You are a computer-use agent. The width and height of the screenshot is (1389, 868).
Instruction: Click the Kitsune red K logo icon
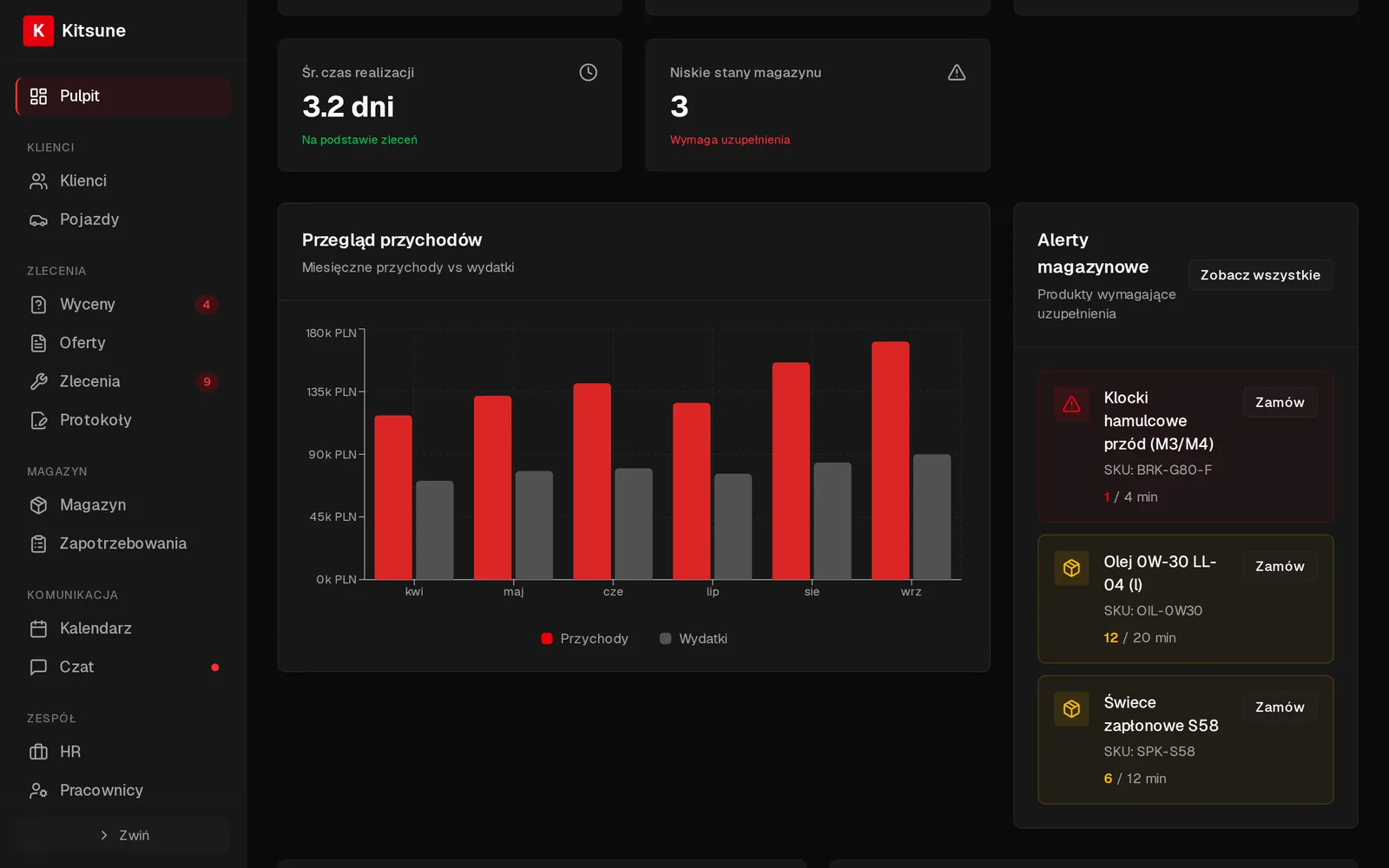pos(38,30)
